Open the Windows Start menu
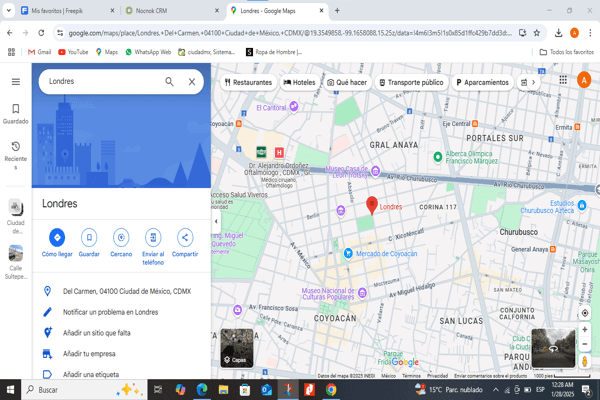600x400 pixels. tap(10, 390)
